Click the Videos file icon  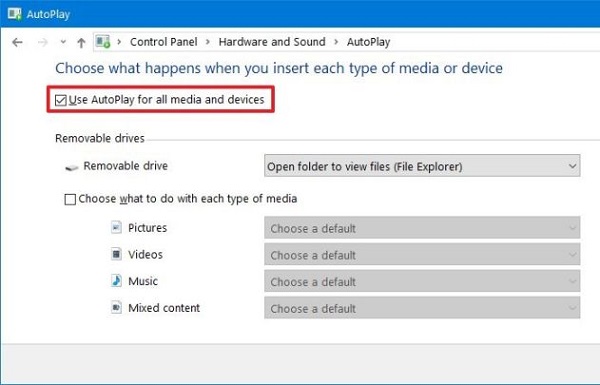click(116, 254)
